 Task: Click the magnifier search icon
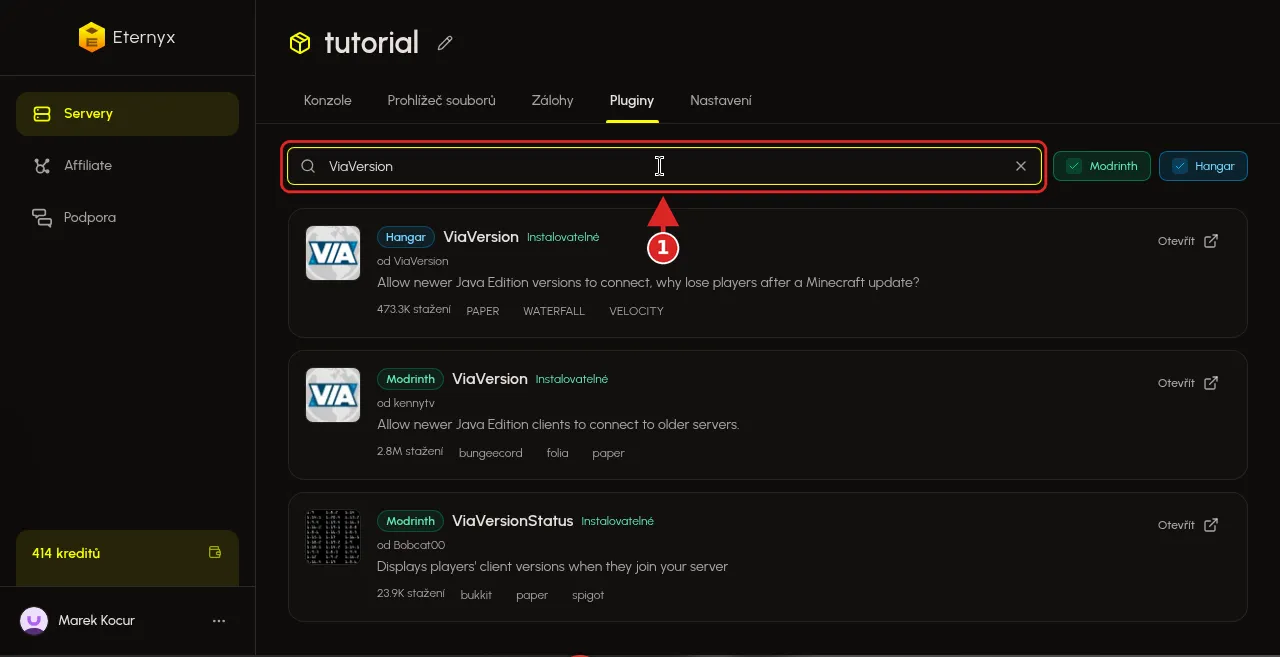coord(308,167)
